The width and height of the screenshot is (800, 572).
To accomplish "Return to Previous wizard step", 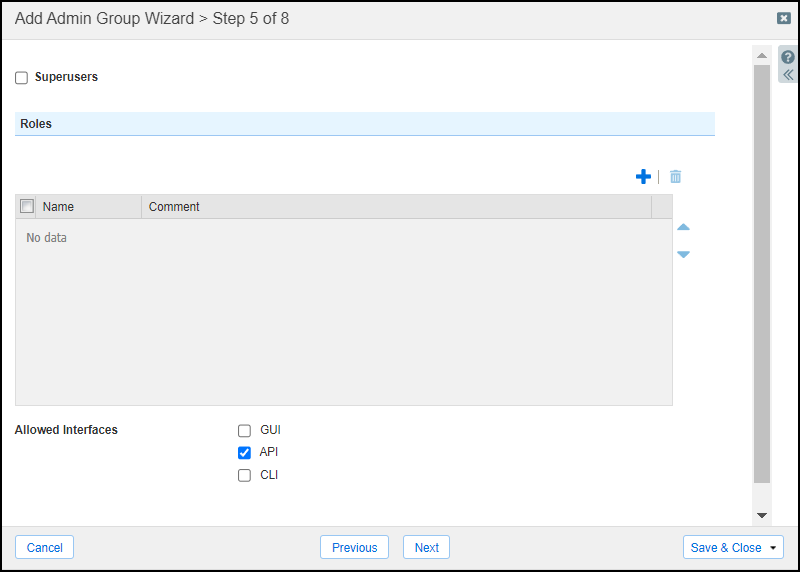I will [354, 547].
